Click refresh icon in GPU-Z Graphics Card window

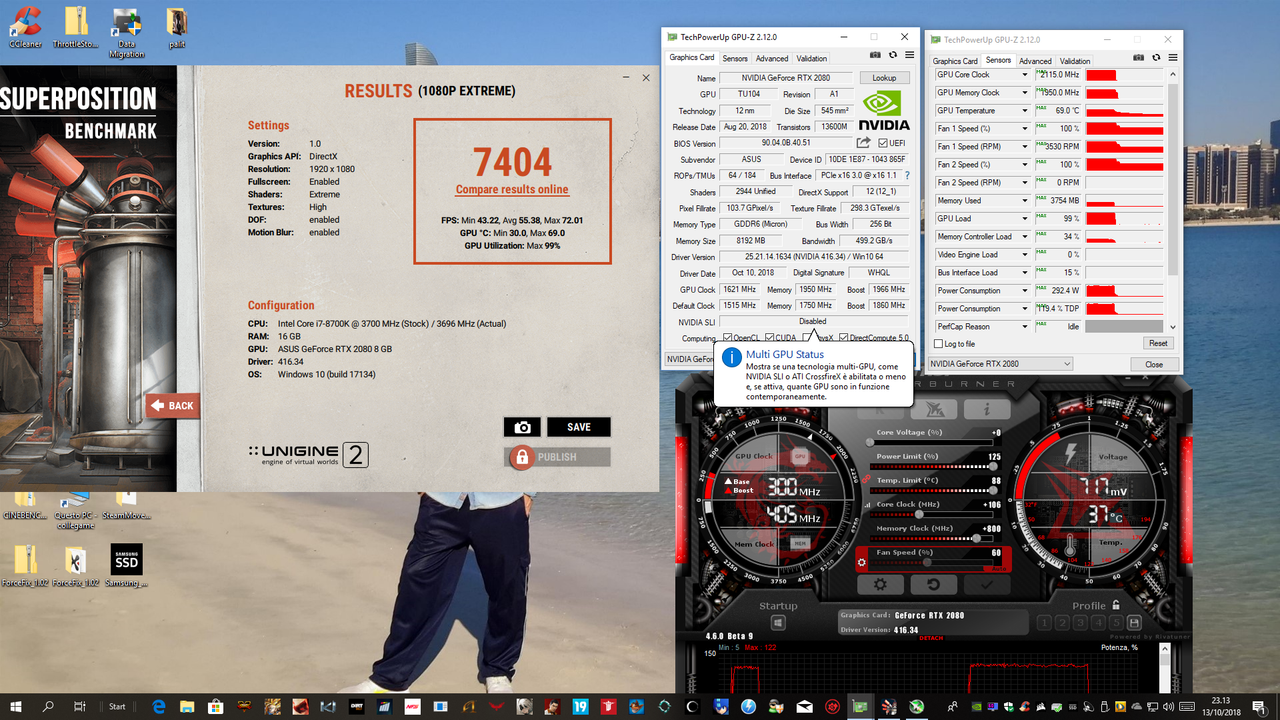coord(892,56)
